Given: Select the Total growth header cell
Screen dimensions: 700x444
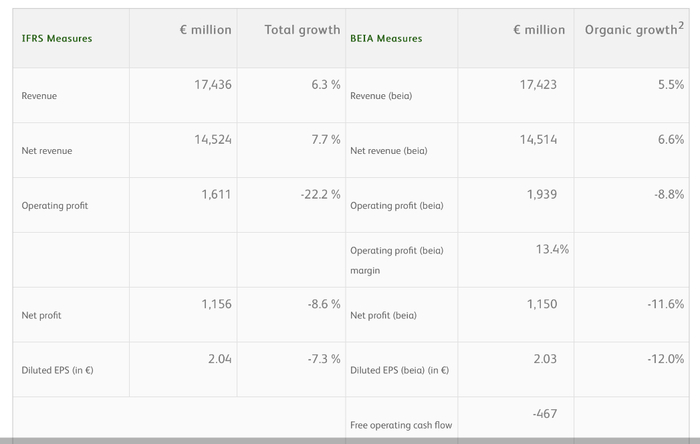Looking at the screenshot, I should (302, 30).
